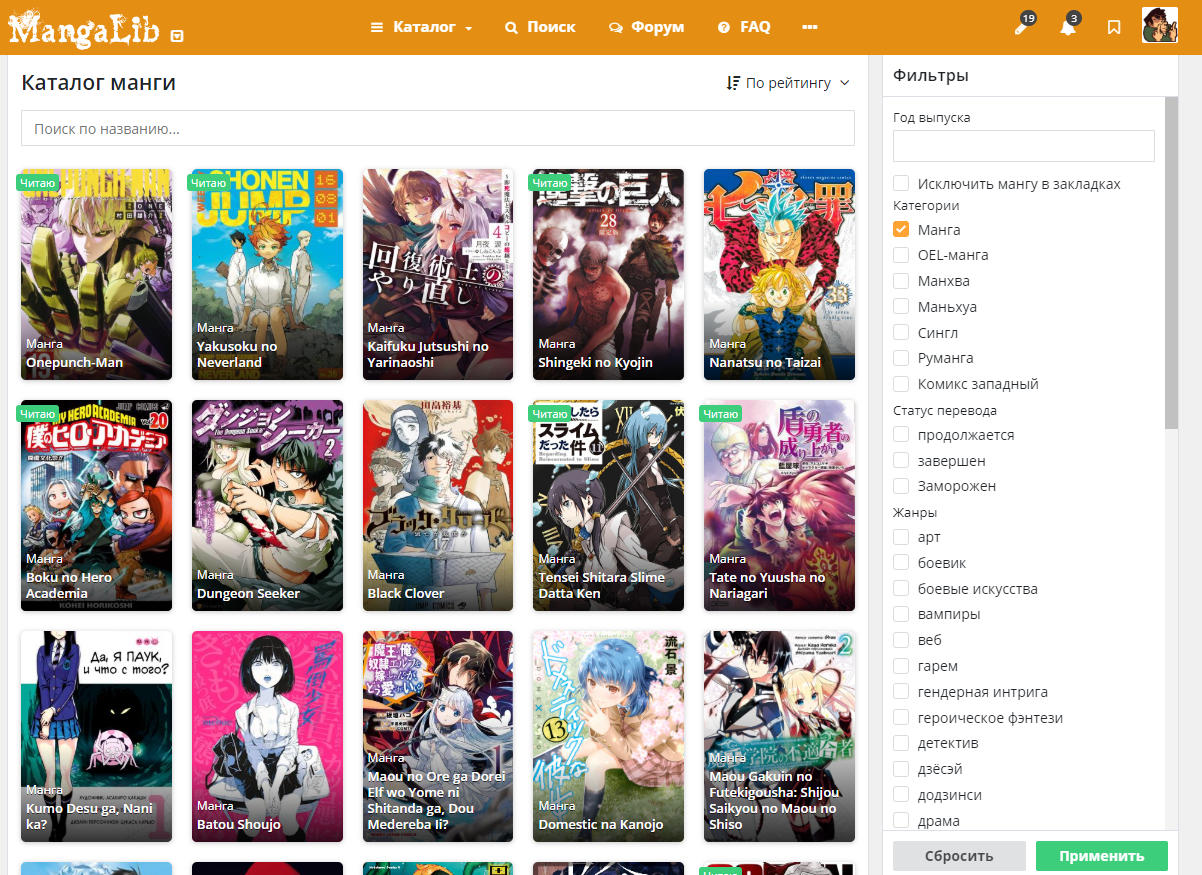This screenshot has height=875, width=1202.
Task: Click the Читаю badge on Boku no Hero Academia
Action: [x=38, y=414]
